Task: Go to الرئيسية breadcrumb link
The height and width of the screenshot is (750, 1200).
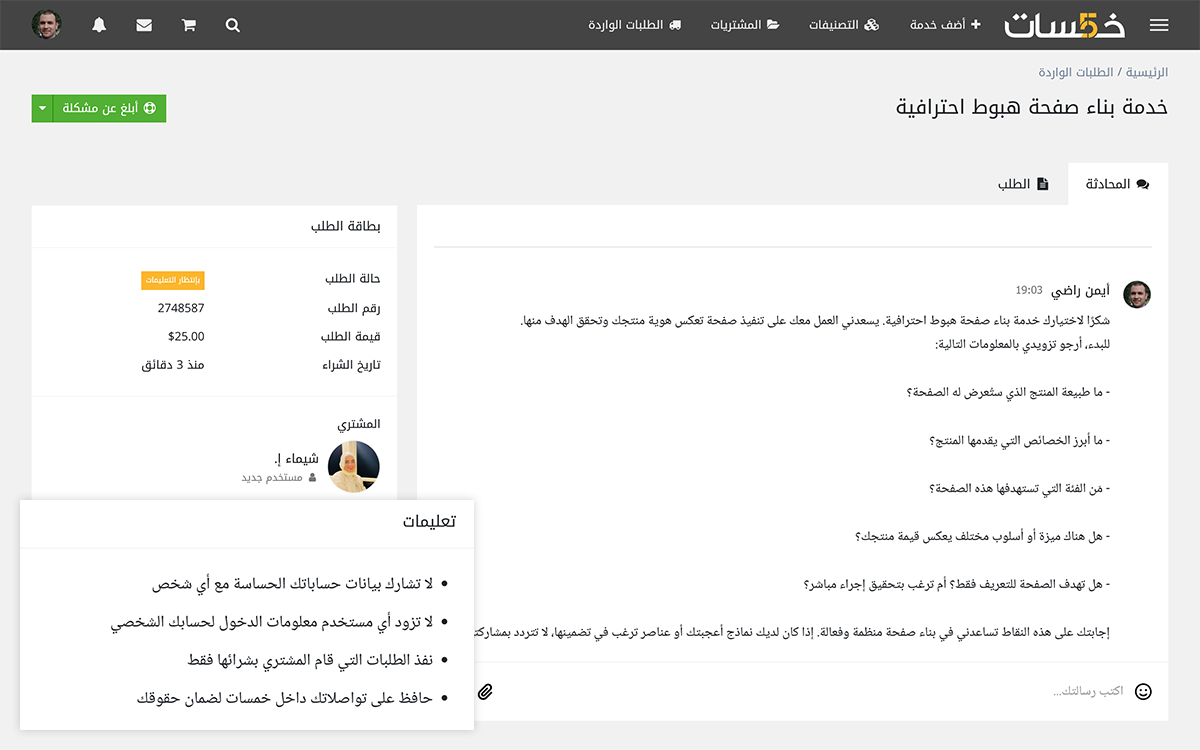Action: coord(1147,73)
